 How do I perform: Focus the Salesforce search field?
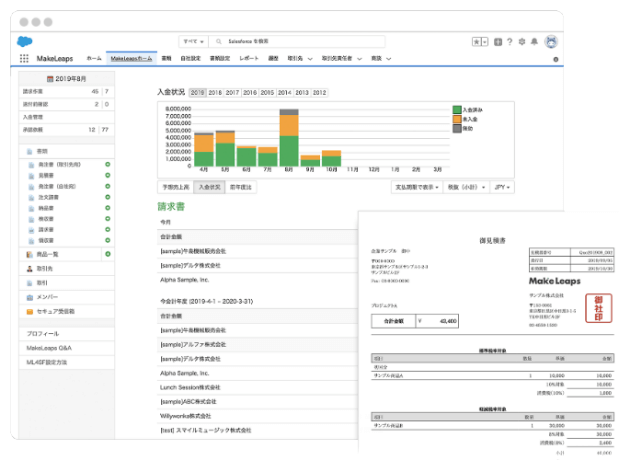pos(297,41)
